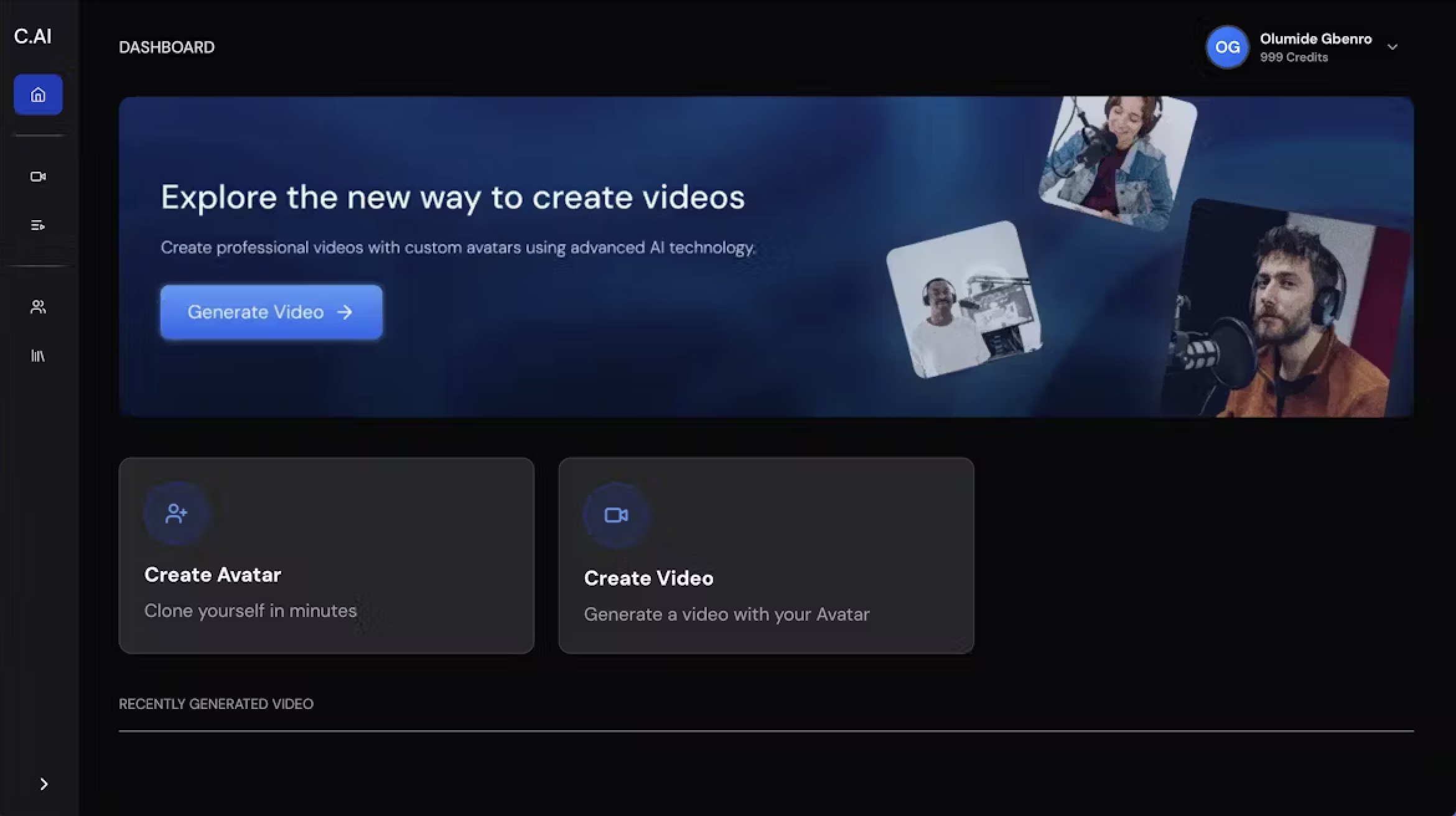Expand the sidebar with the bottom arrow
1456x816 pixels.
pos(44,784)
